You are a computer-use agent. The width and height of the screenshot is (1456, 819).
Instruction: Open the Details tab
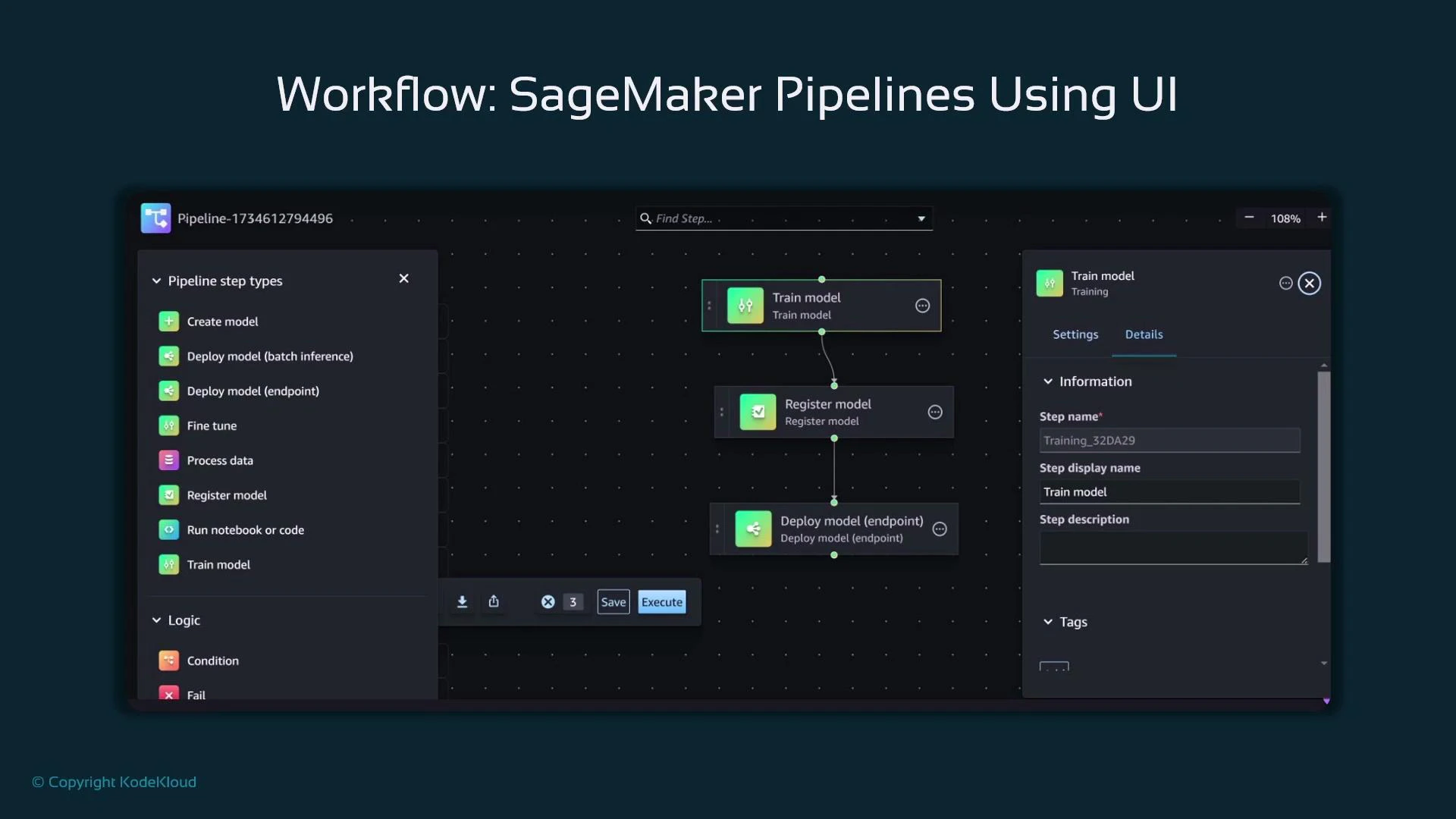1144,334
